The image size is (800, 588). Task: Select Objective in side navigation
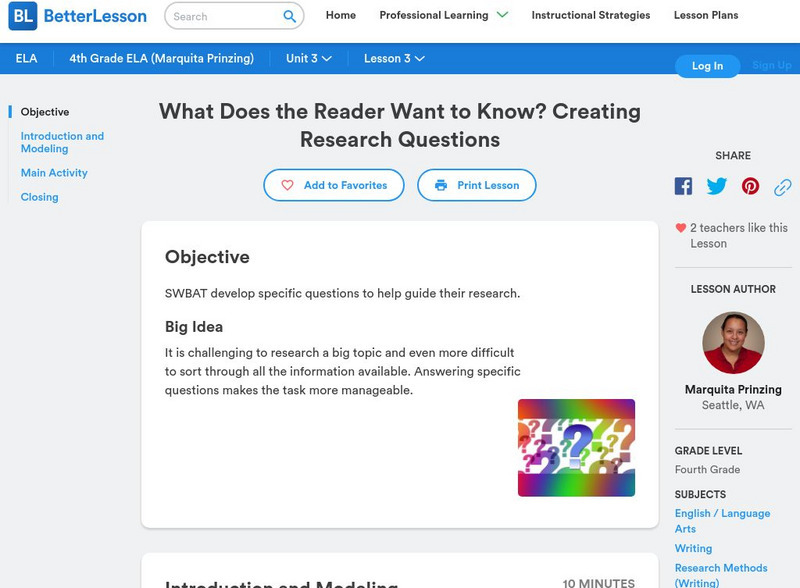coord(45,112)
